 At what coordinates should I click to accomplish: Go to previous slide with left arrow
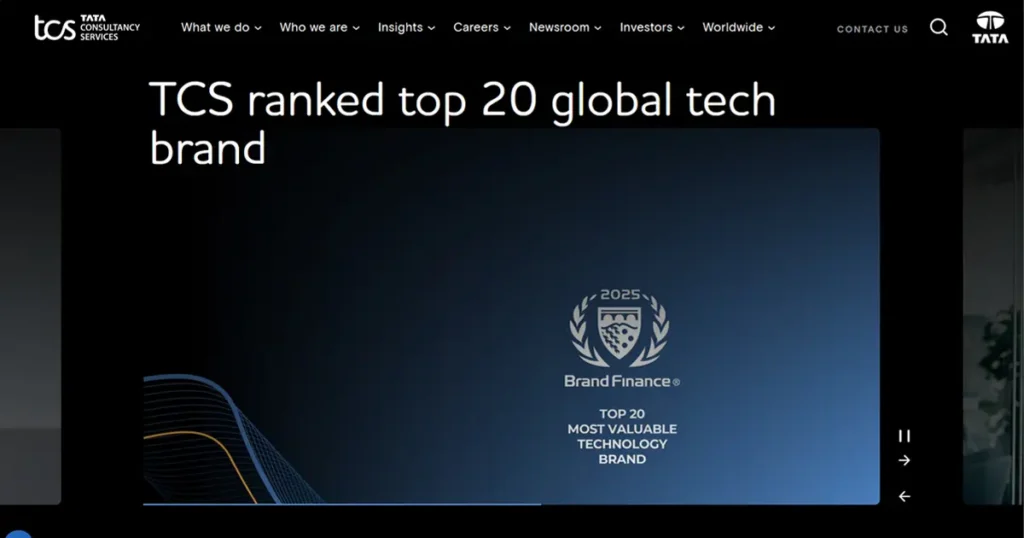click(x=904, y=496)
